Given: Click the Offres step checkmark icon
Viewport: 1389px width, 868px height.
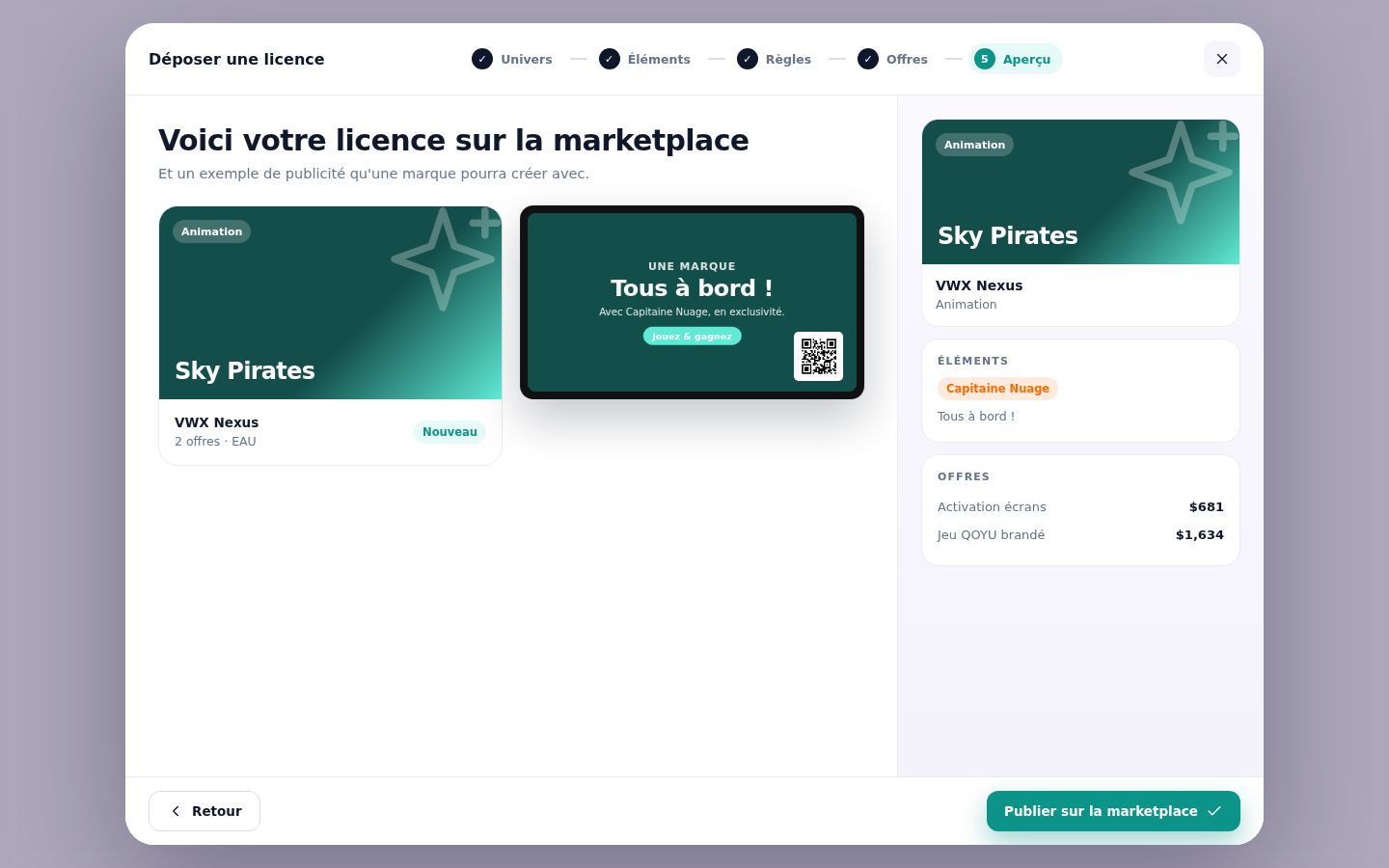Looking at the screenshot, I should click(868, 59).
